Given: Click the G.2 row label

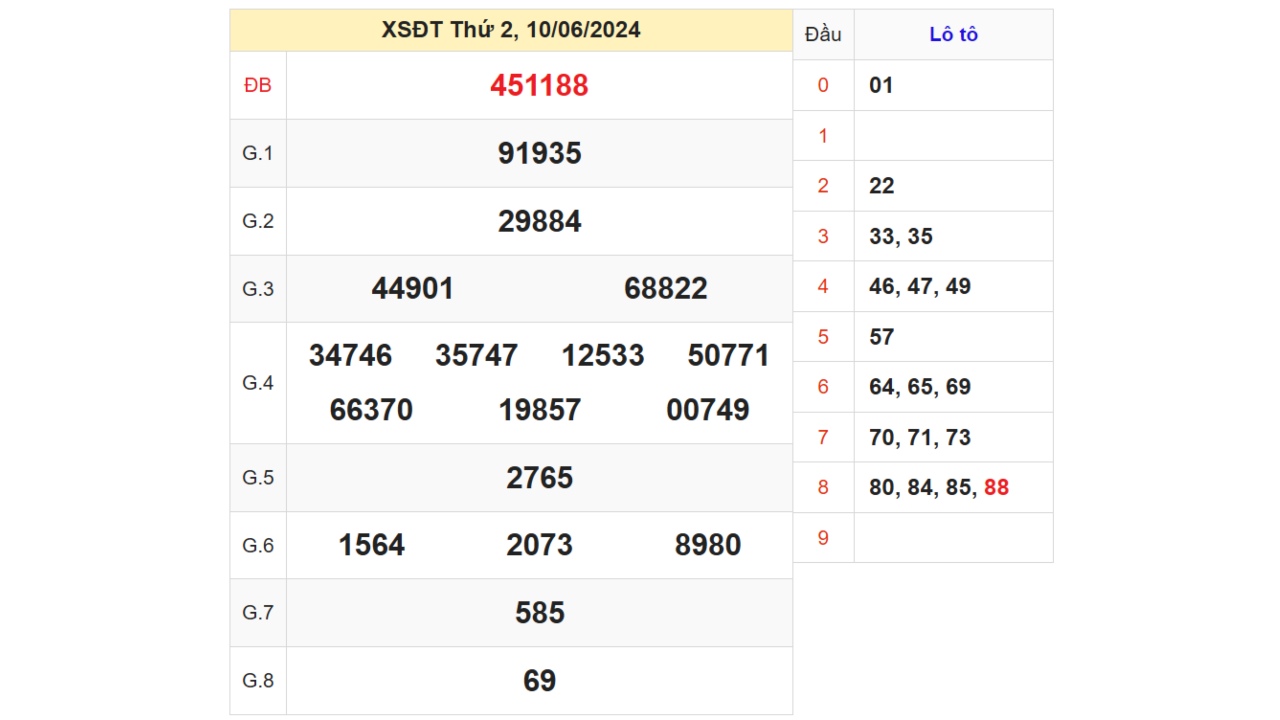Looking at the screenshot, I should click(x=258, y=221).
